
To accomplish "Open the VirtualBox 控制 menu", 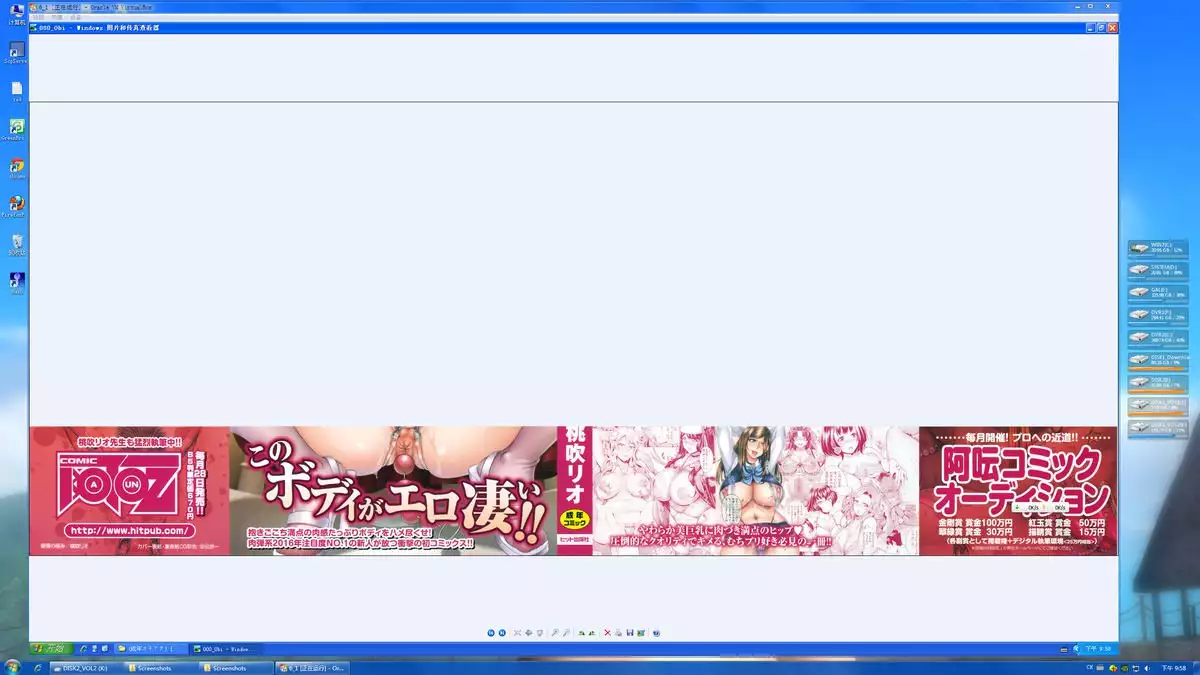I will pyautogui.click(x=38, y=17).
